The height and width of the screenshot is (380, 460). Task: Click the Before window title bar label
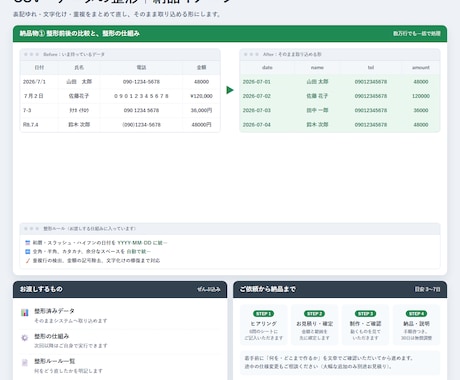click(x=74, y=54)
